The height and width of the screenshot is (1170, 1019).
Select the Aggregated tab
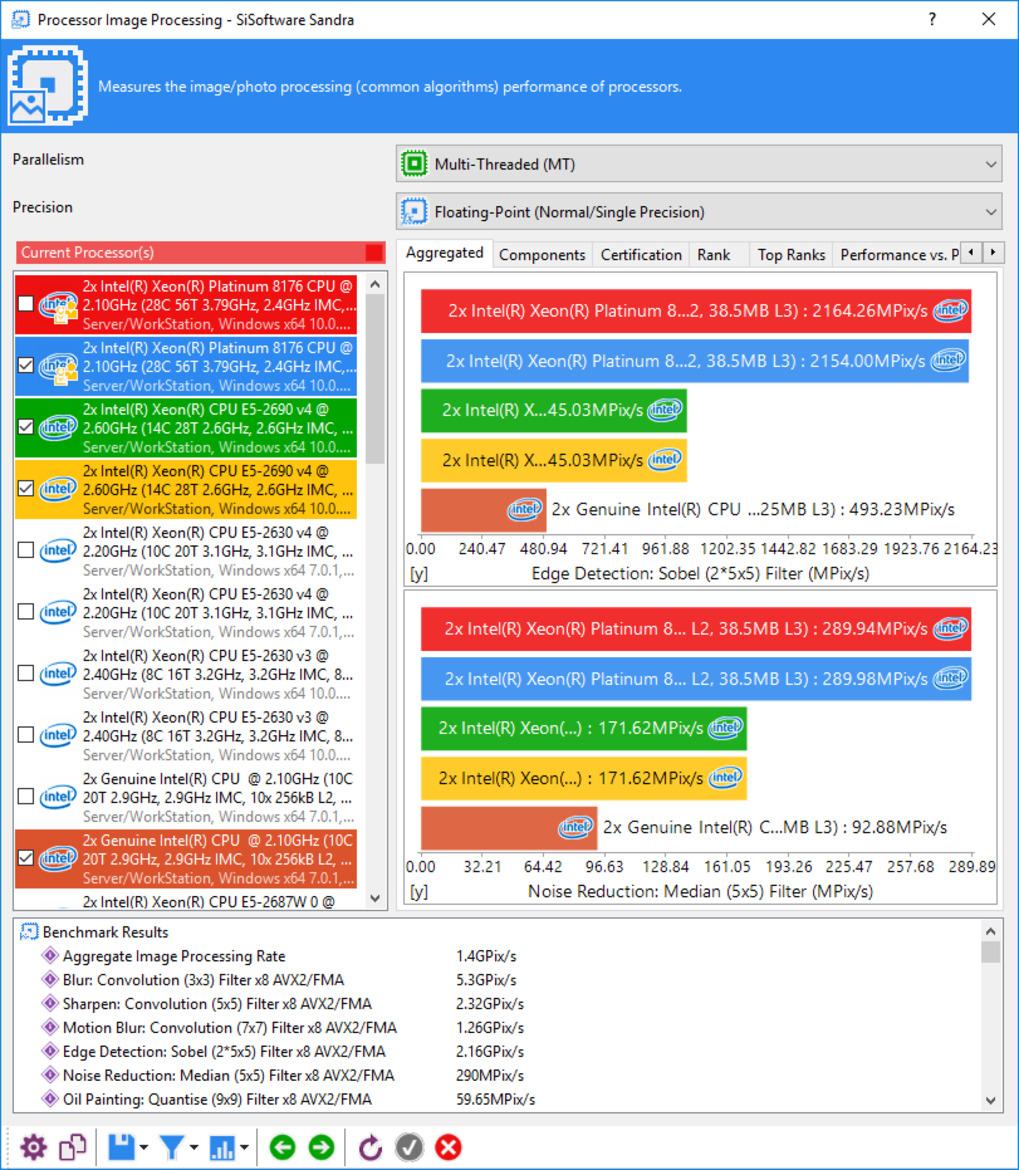445,253
